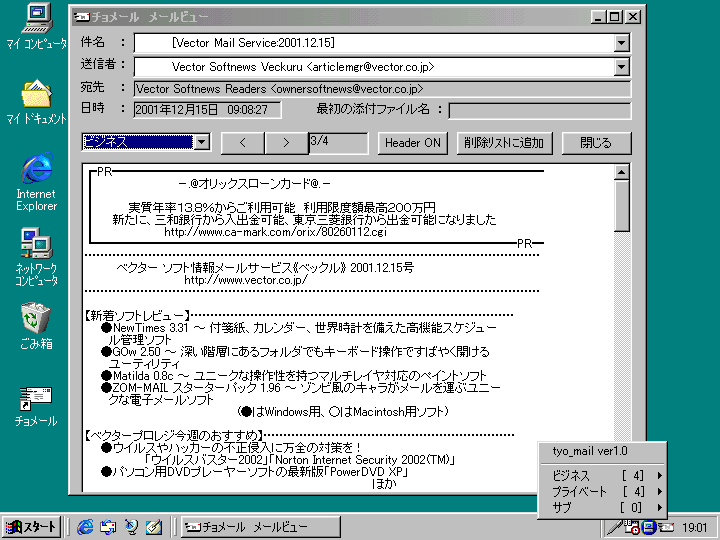Click the 19:01 taskbar clock

tap(694, 528)
